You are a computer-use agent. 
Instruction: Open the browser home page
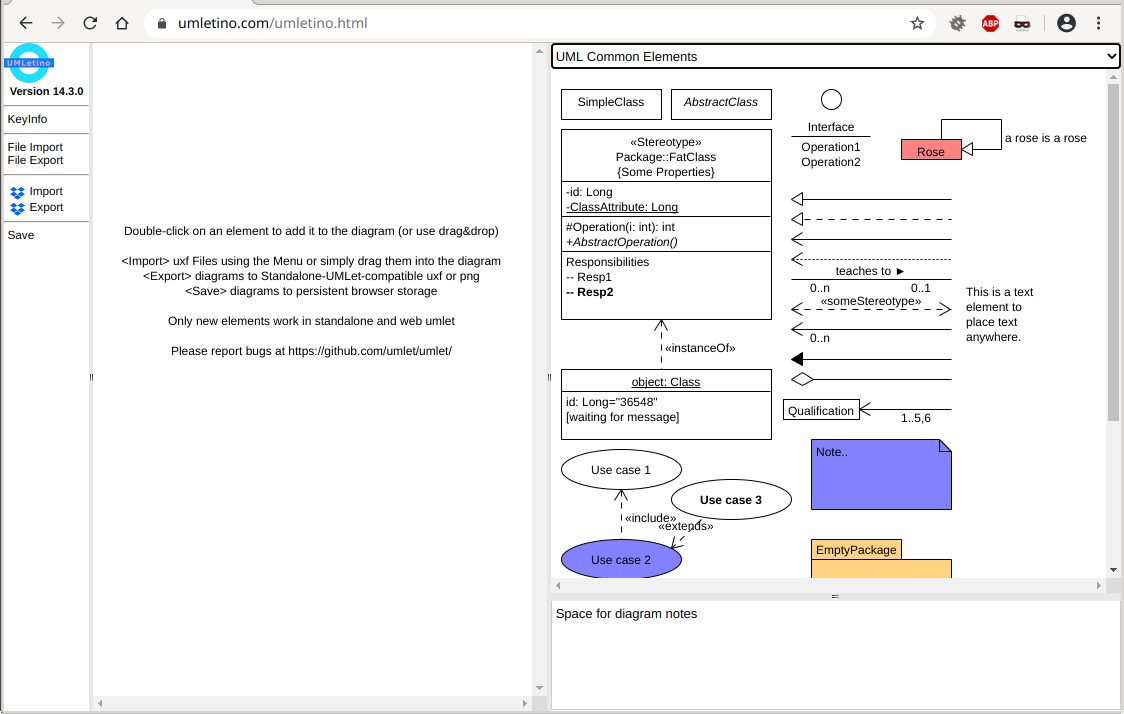click(122, 23)
